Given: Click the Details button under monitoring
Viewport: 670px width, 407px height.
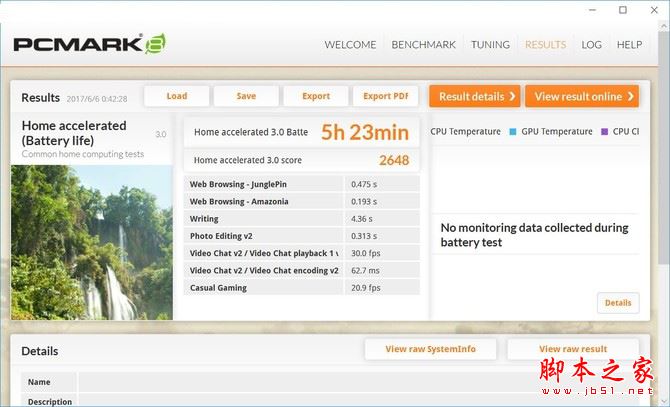Looking at the screenshot, I should (618, 303).
